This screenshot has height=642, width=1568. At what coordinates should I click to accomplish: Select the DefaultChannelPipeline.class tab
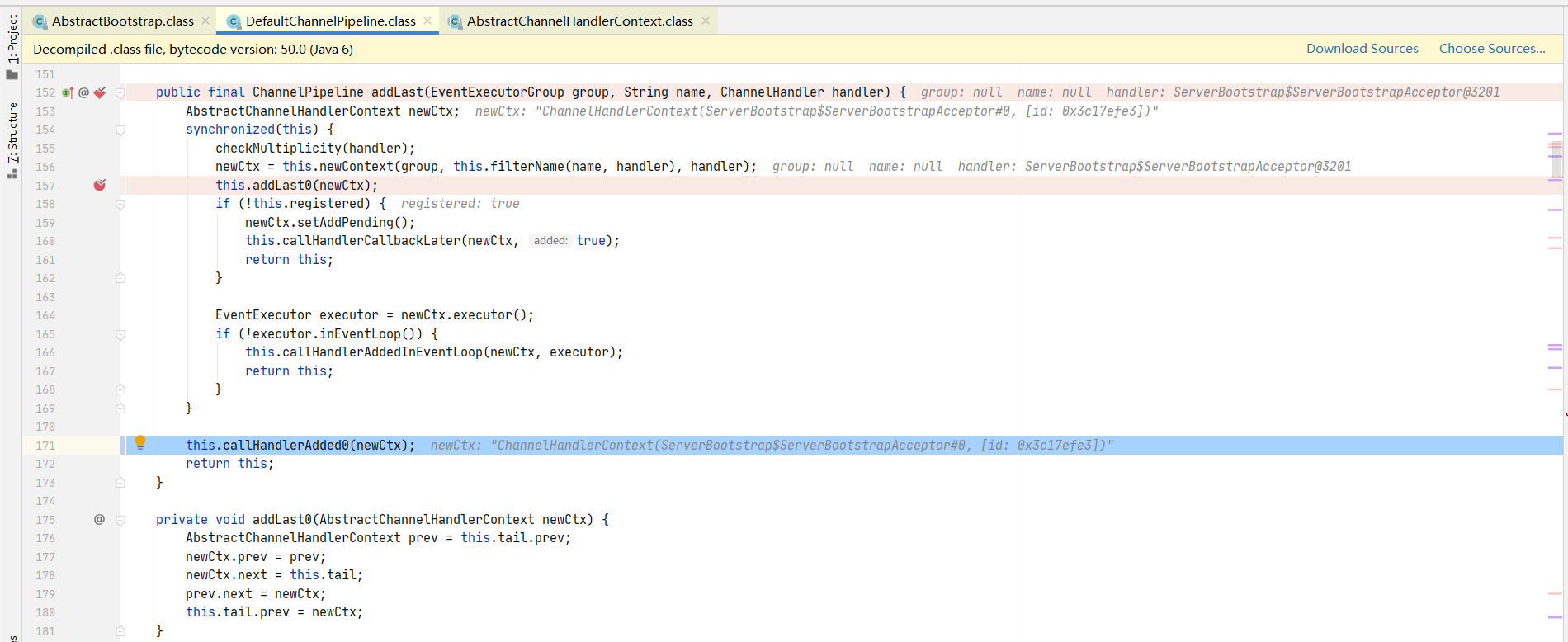(330, 21)
